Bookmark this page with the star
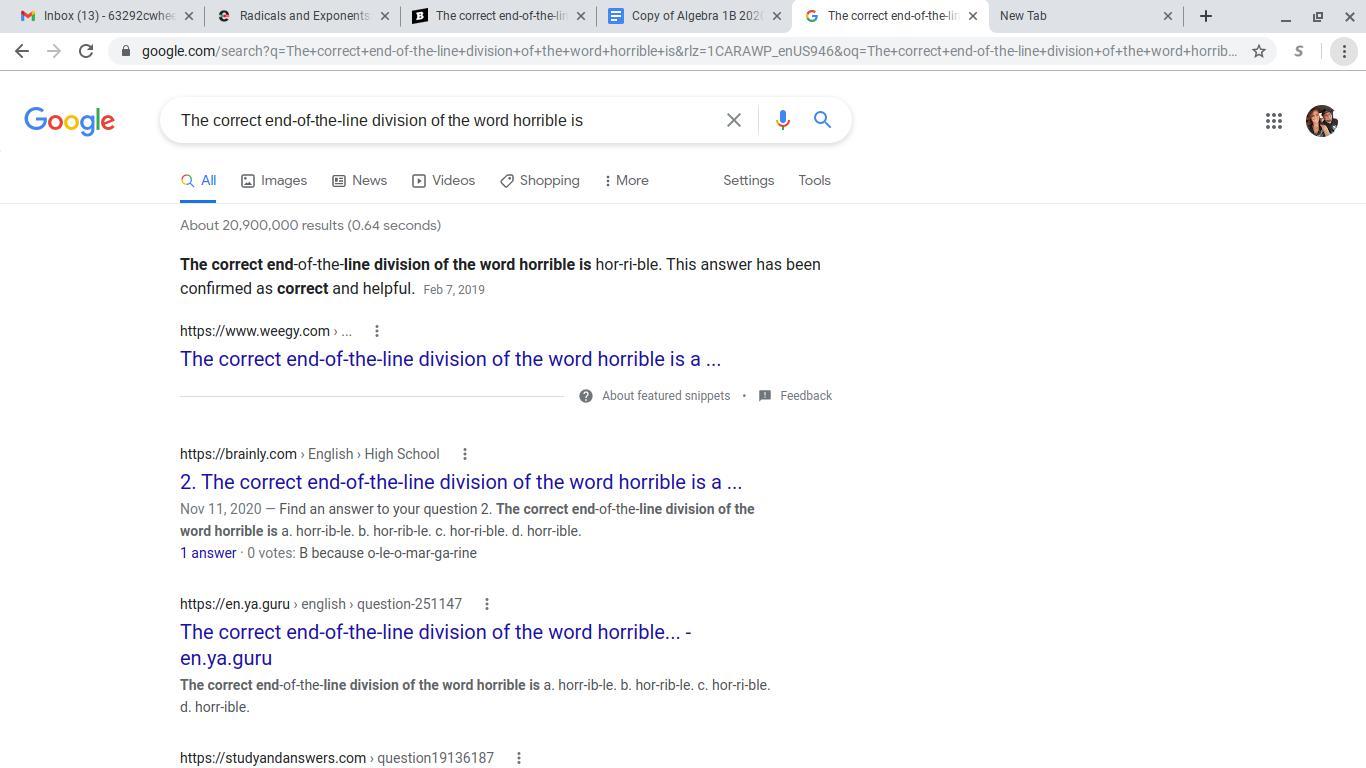 [x=1259, y=51]
